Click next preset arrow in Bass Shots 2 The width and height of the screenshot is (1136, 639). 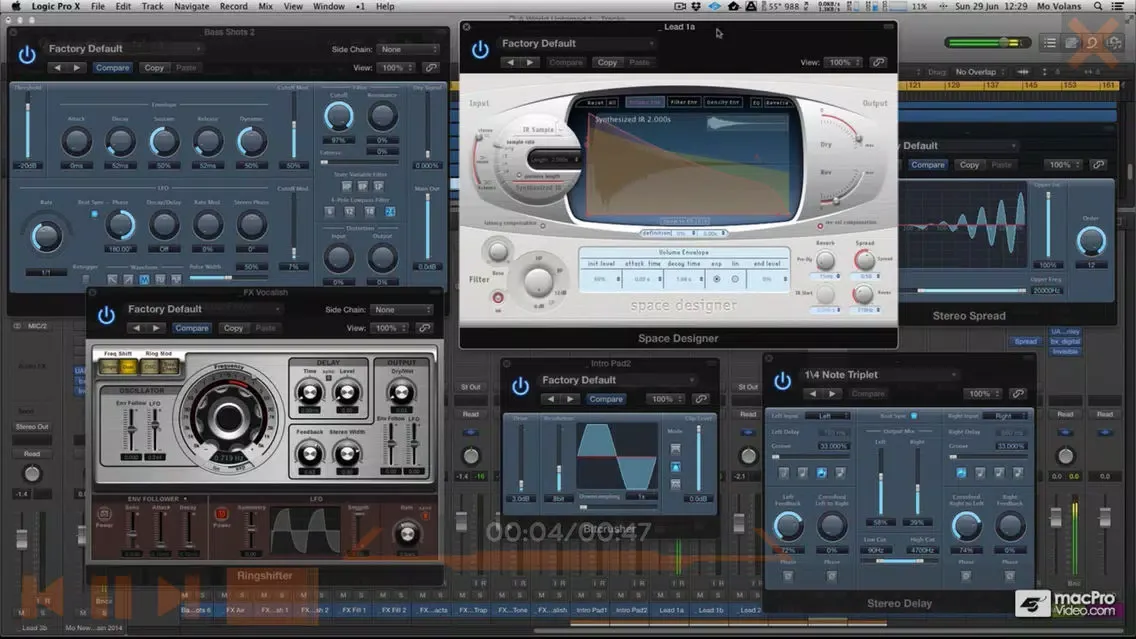77,67
